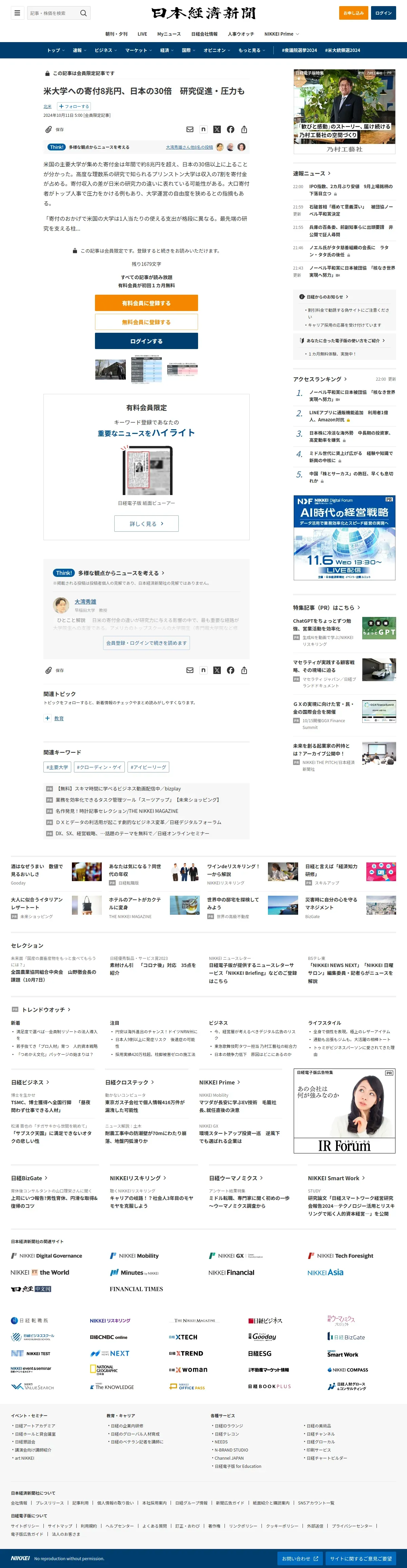Open the 日経CNBC online logo
Image resolution: width=407 pixels, height=1568 pixels.
pyautogui.click(x=109, y=1337)
